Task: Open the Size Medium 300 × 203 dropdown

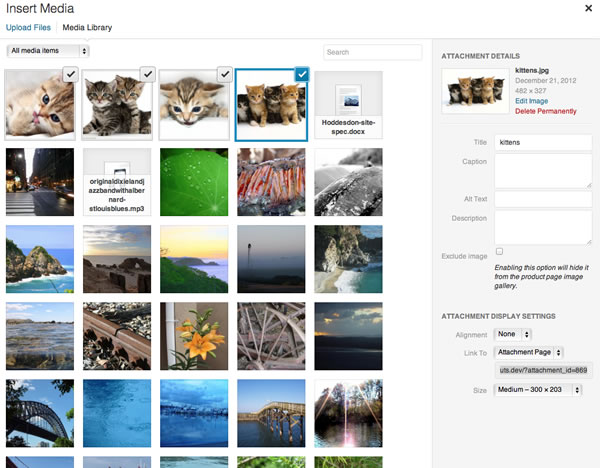Action: tap(538, 390)
